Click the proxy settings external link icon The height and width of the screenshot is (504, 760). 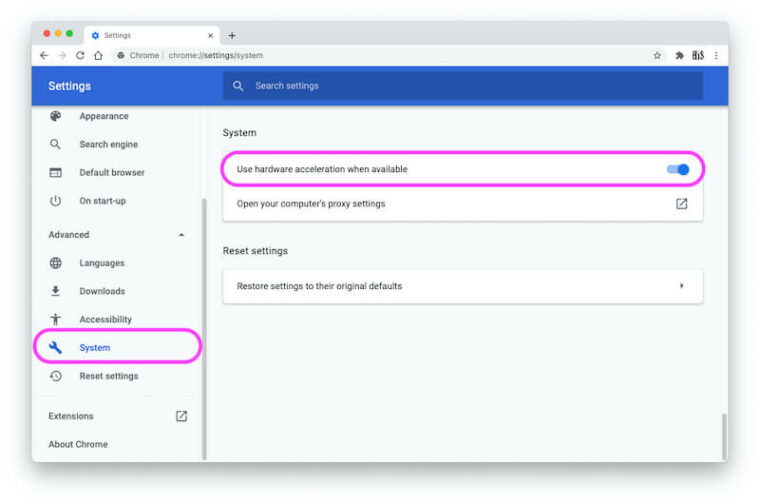tap(681, 204)
